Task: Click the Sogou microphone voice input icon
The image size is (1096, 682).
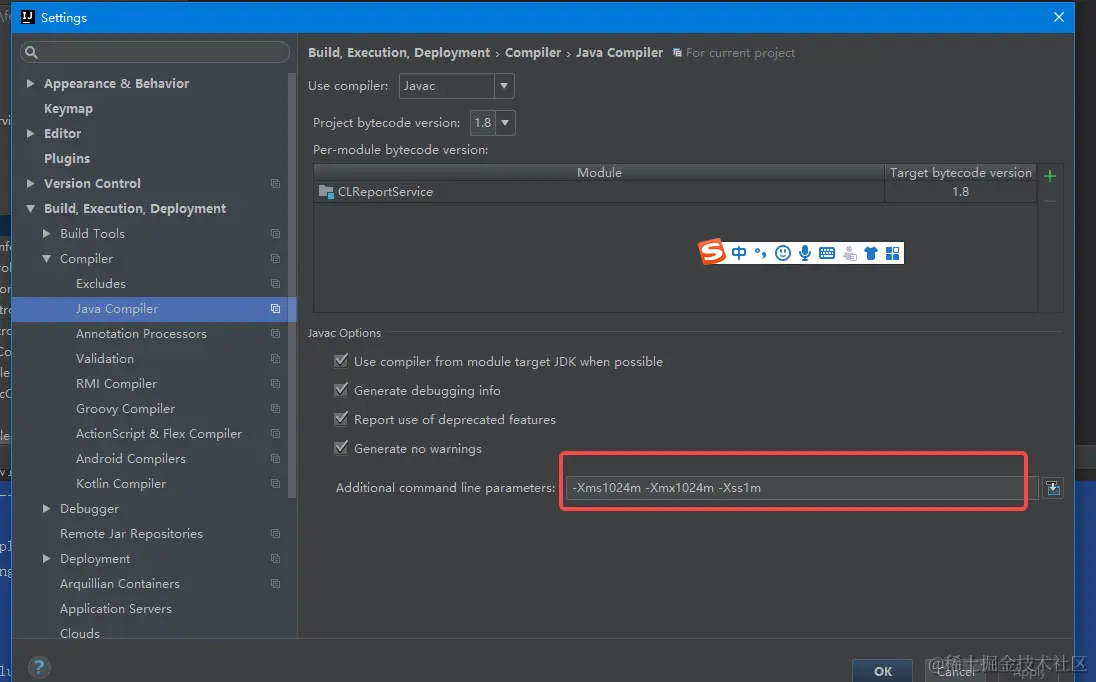Action: 805,253
